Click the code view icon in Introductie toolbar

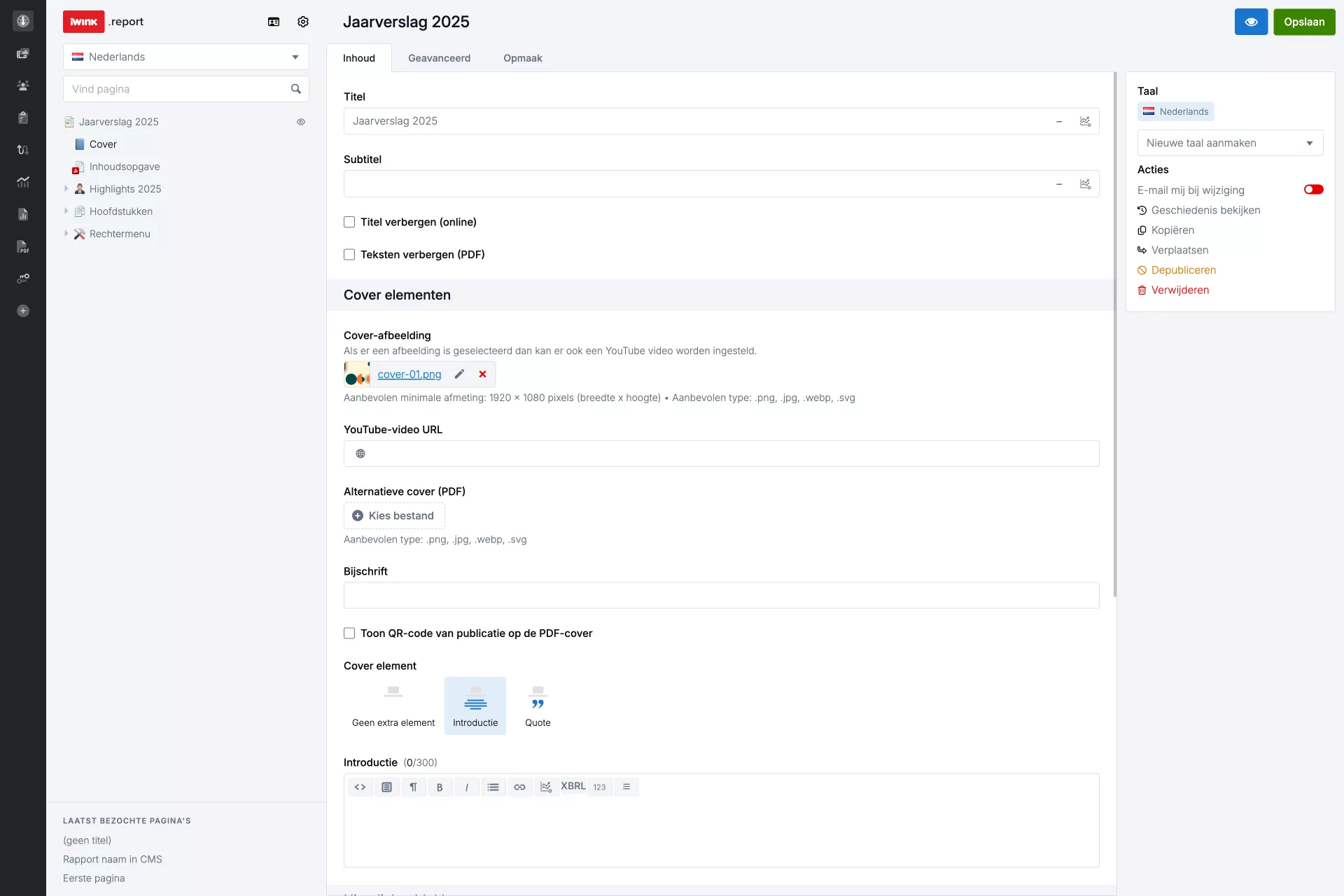point(360,787)
